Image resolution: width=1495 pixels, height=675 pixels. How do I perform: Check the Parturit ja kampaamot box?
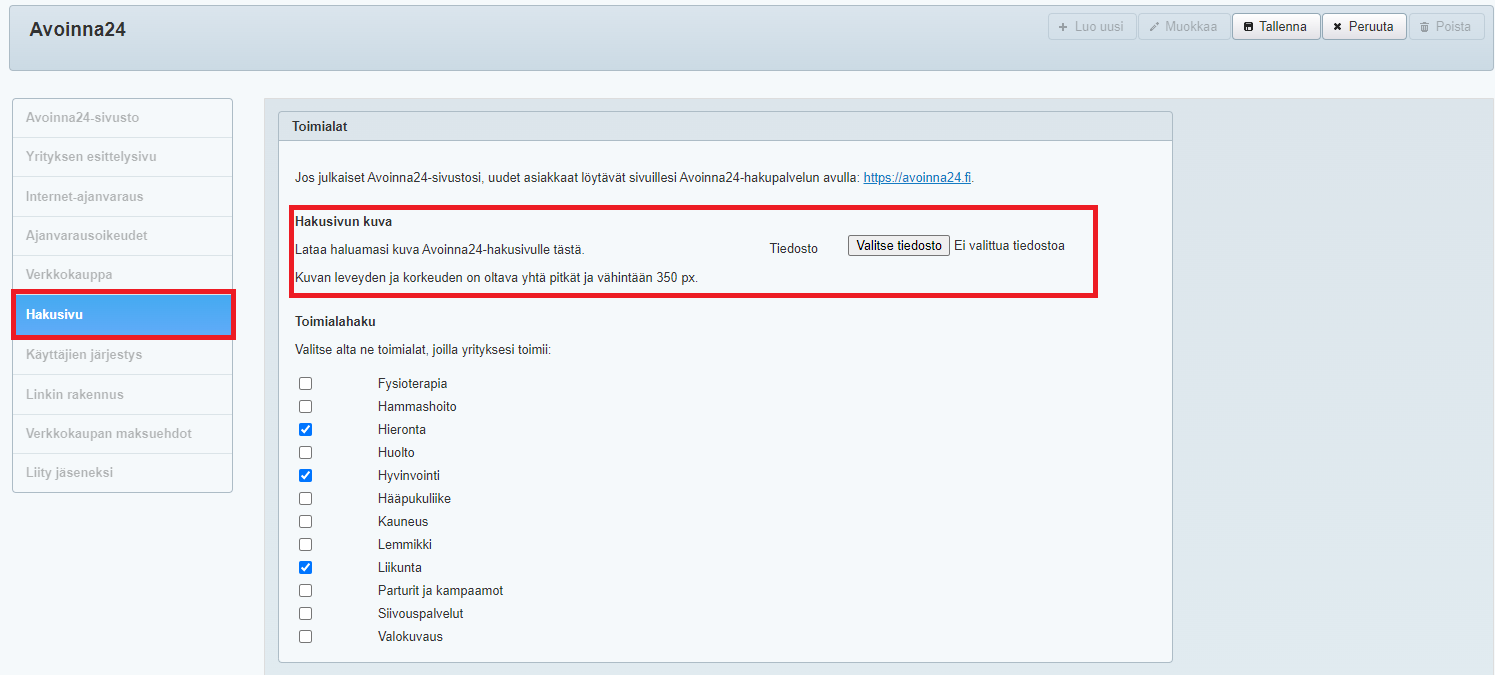tap(306, 591)
